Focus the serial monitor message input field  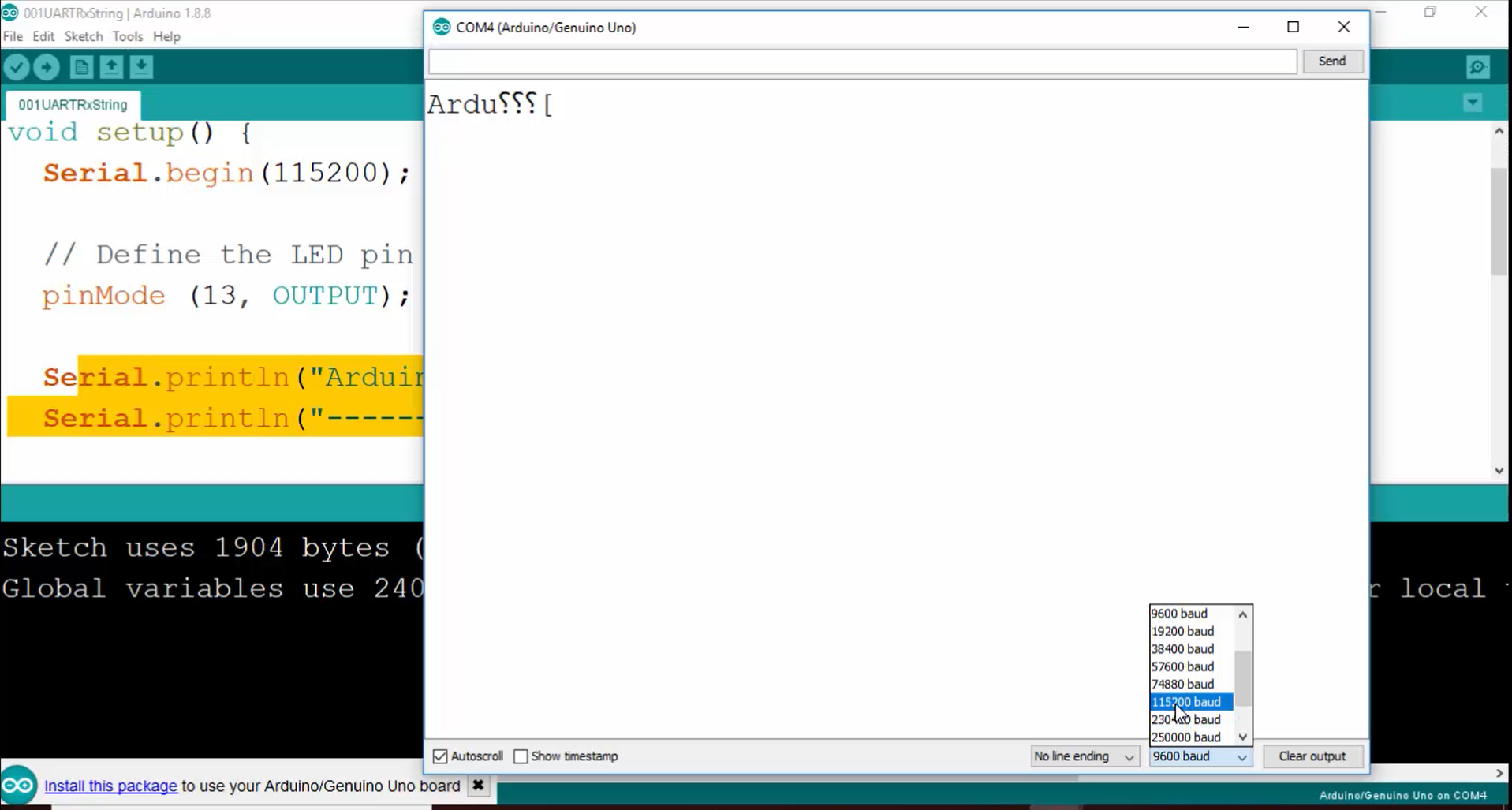click(862, 61)
